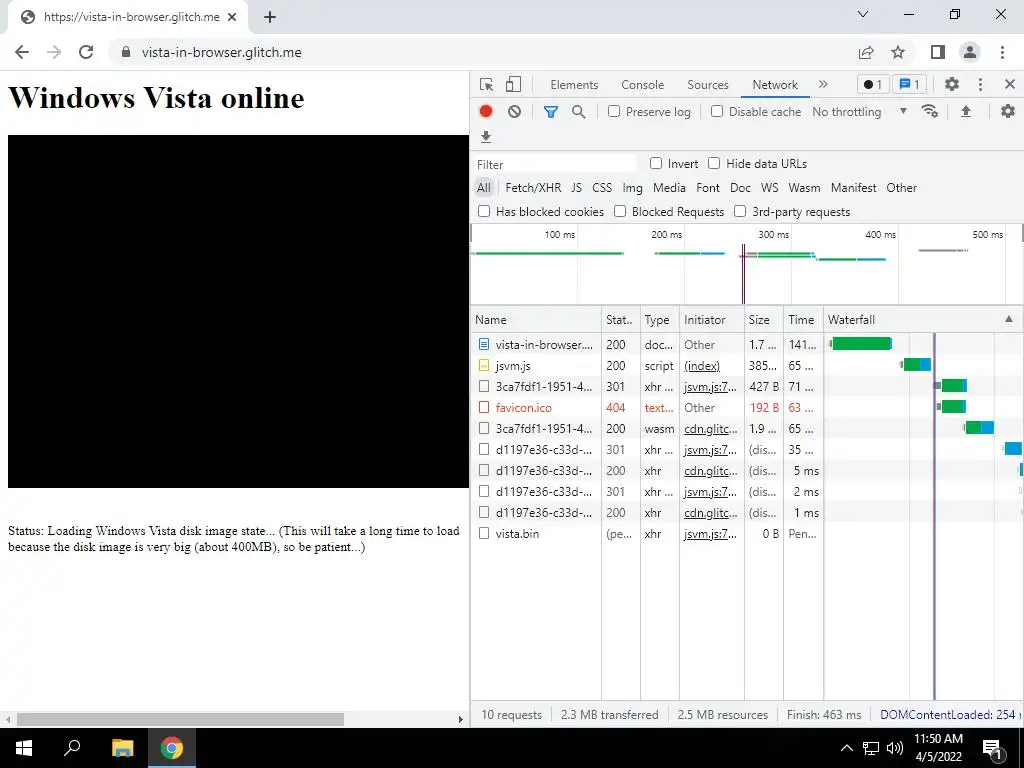The height and width of the screenshot is (768, 1024).
Task: Enable Disable cache checkbox
Action: click(x=717, y=112)
